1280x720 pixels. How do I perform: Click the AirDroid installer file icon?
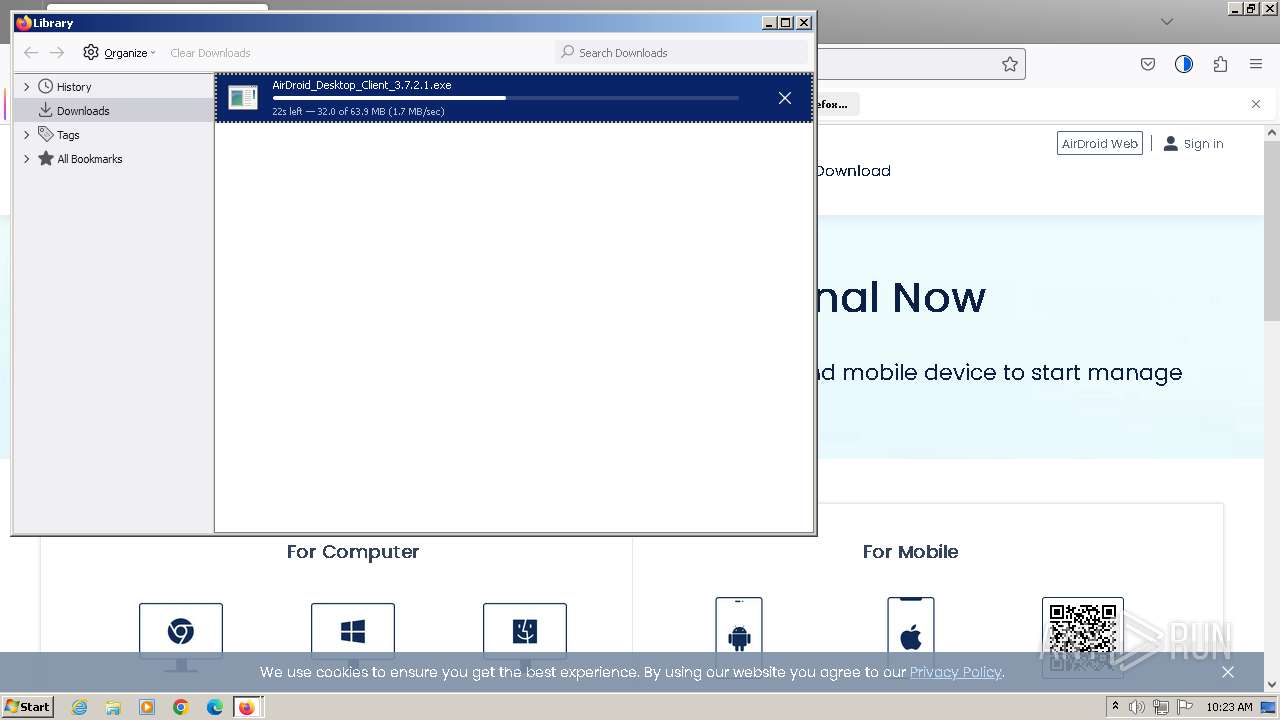243,97
